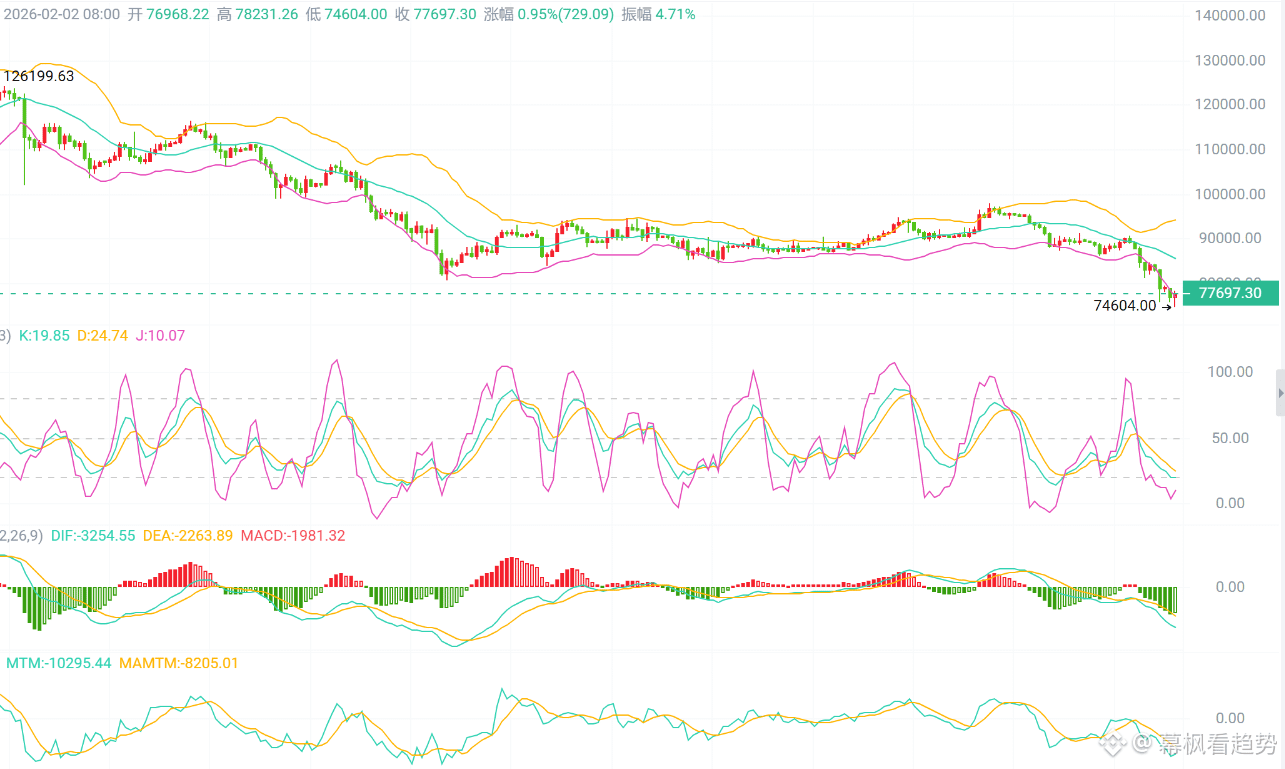Expand the side panel arrow on right edge
This screenshot has width=1285, height=769.
(x=1280, y=392)
